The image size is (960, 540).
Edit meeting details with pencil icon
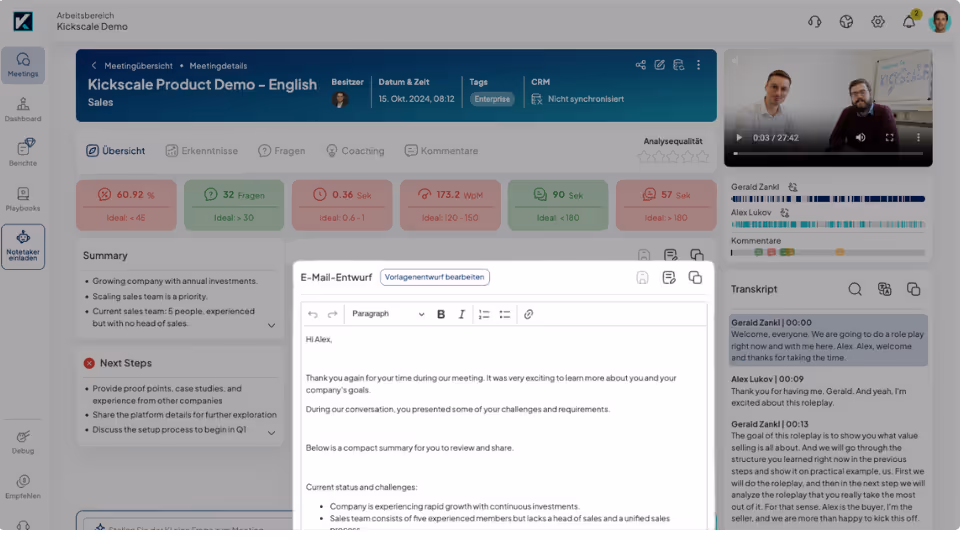coord(659,65)
